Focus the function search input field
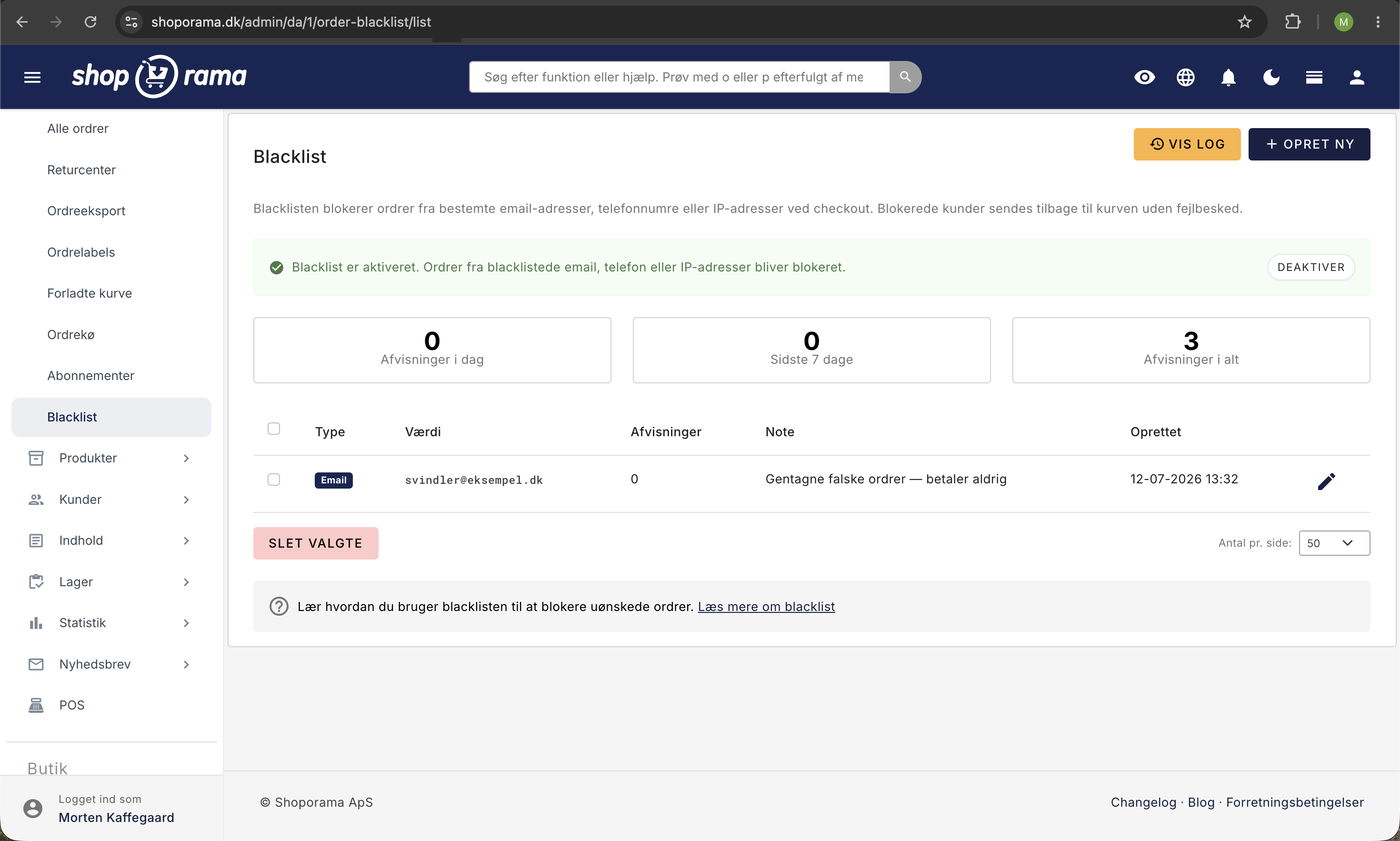Viewport: 1400px width, 841px height. pyautogui.click(x=679, y=77)
